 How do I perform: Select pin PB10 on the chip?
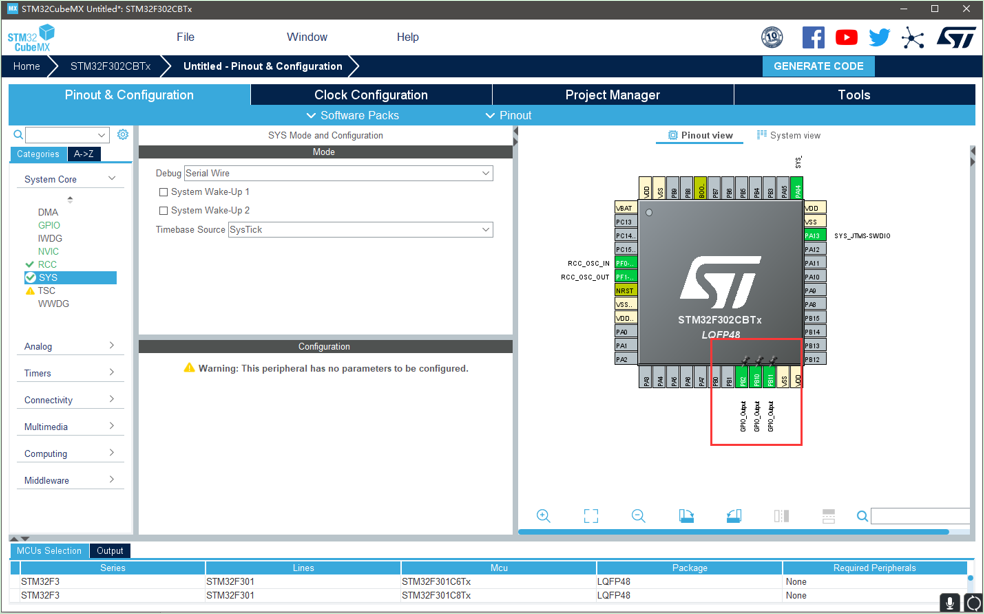[756, 376]
